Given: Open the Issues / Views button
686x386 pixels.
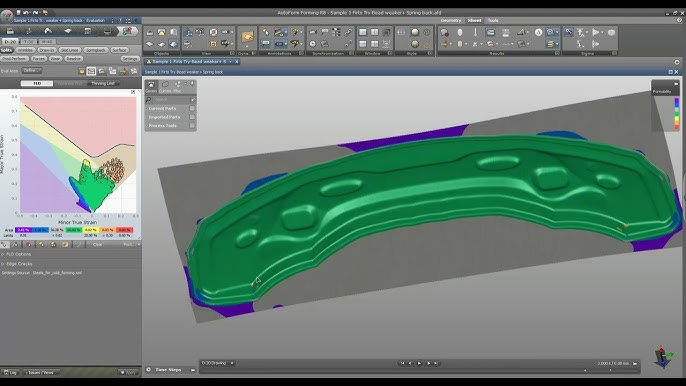Looking at the screenshot, I should click(42, 372).
